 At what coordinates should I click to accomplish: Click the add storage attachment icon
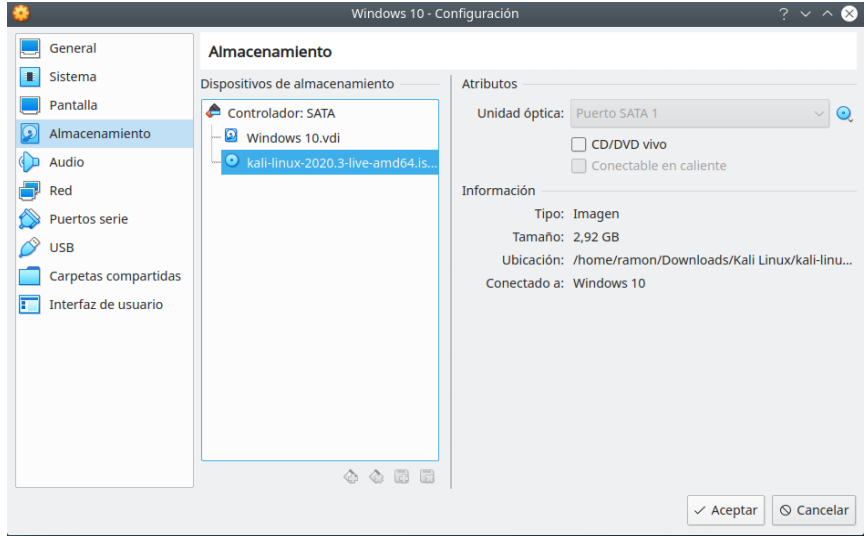tap(402, 477)
